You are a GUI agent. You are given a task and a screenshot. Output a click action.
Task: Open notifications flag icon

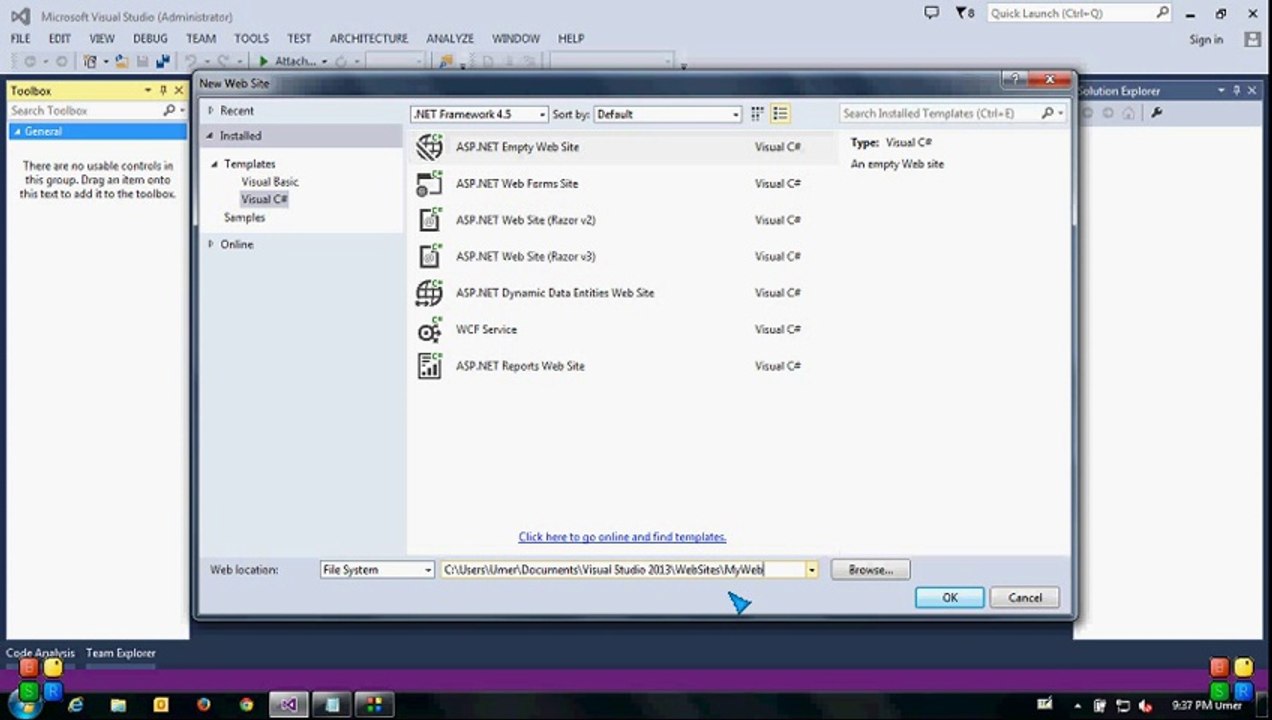965,13
